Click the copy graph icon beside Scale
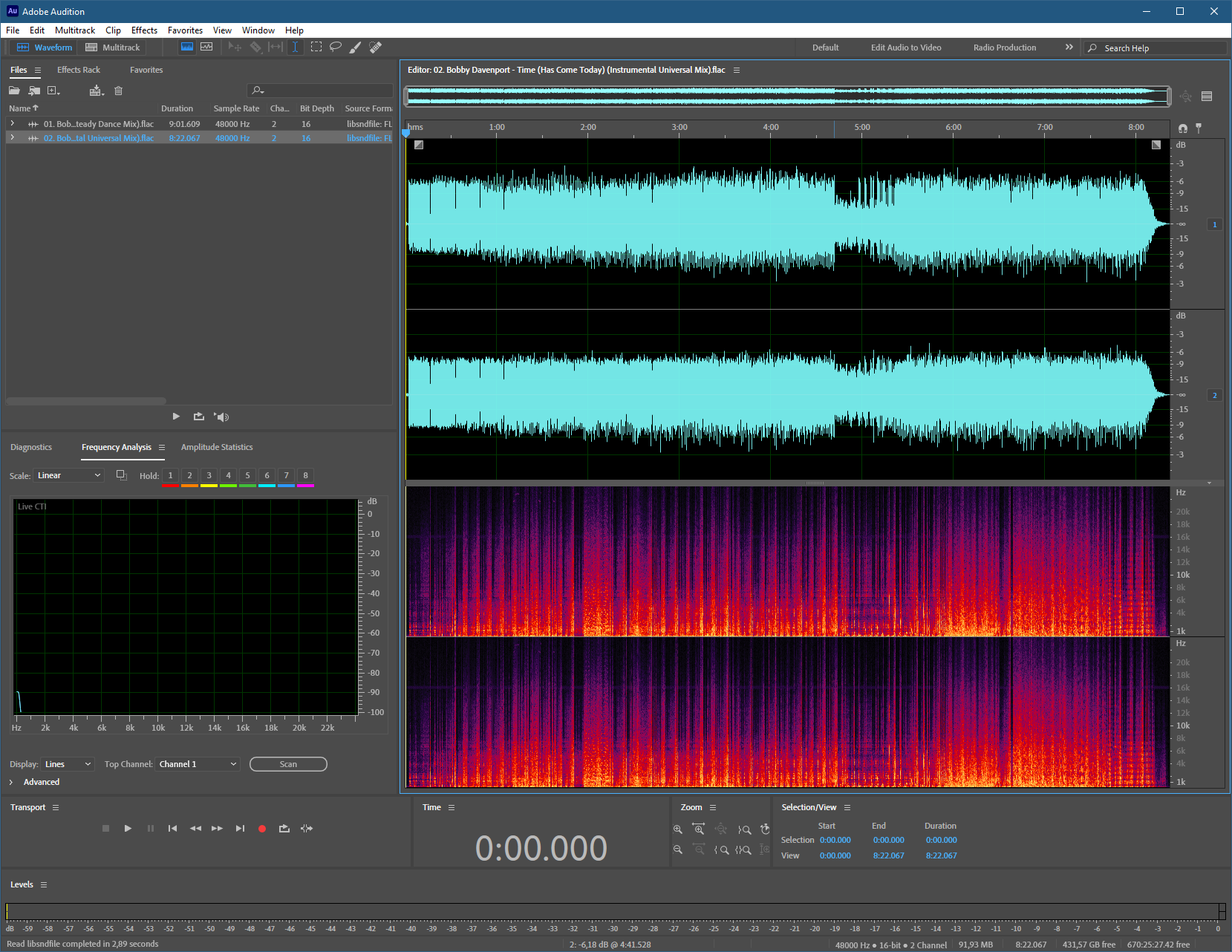This screenshot has width=1232, height=952. click(x=121, y=475)
